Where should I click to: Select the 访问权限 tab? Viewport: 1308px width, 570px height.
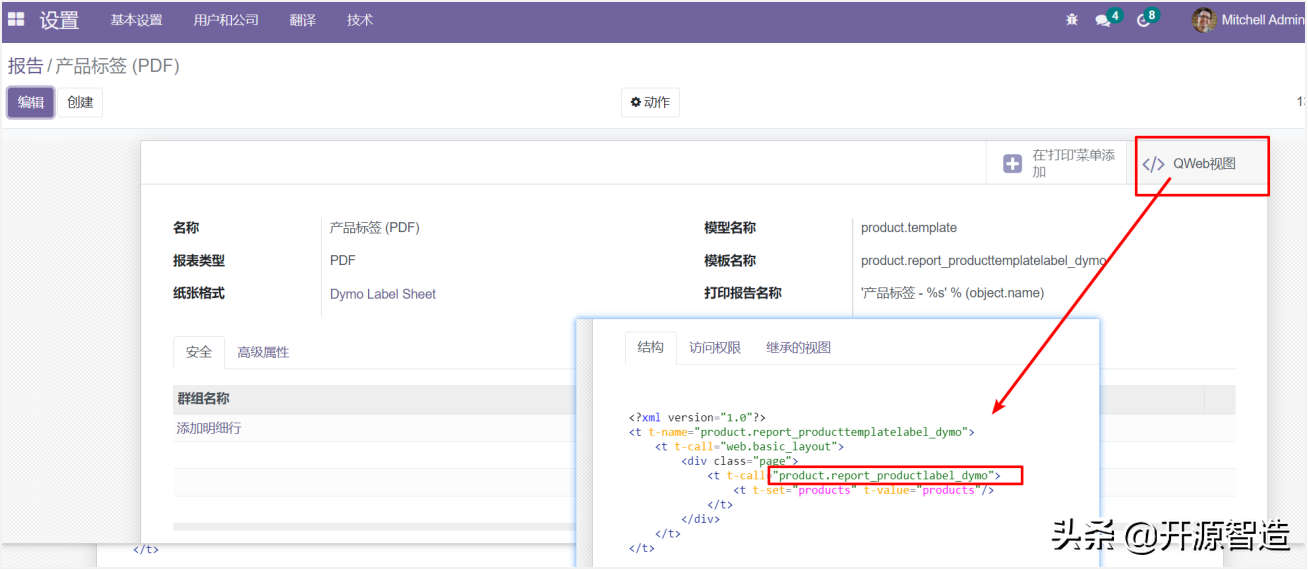point(715,348)
